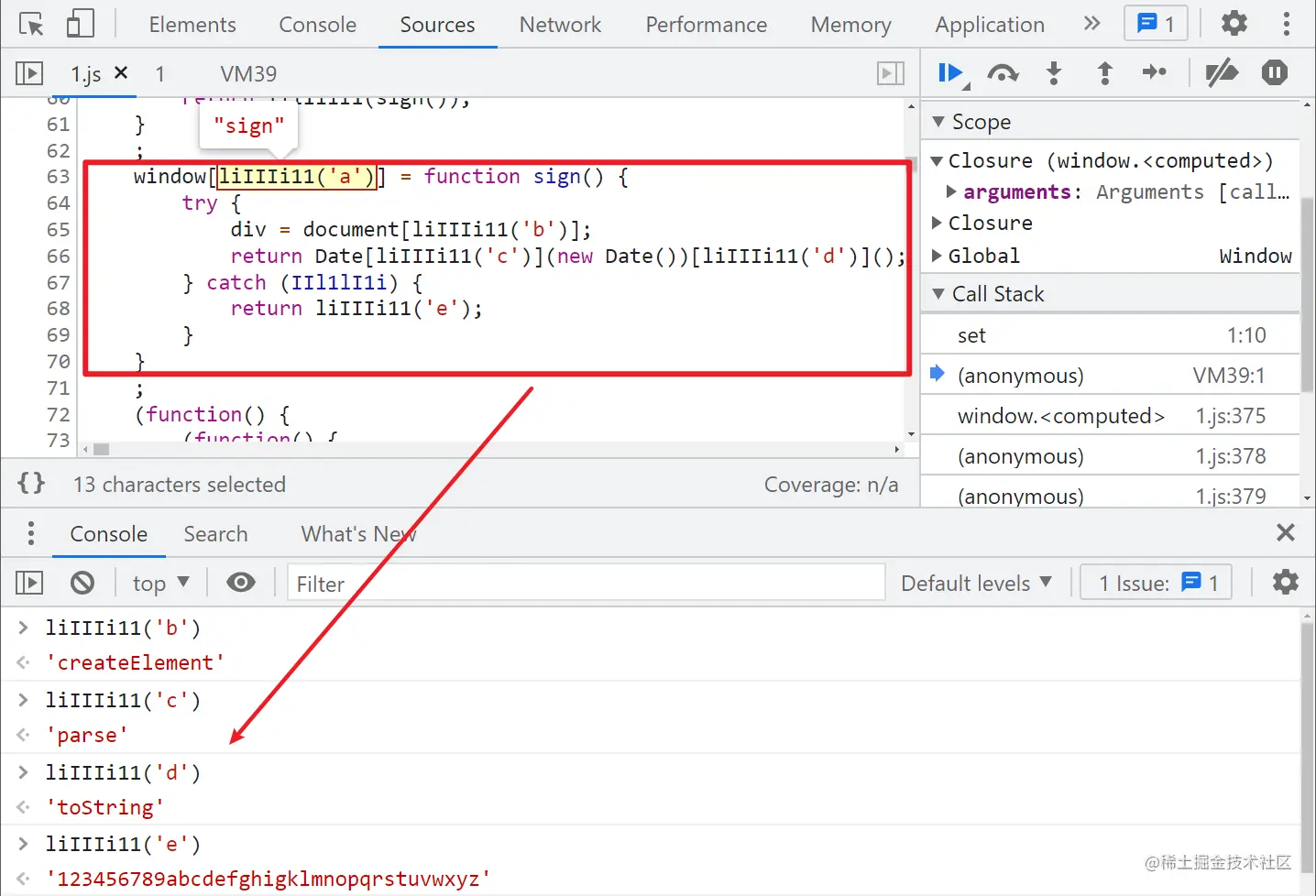Open the console drawer three-dot menu
Image resolution: width=1316 pixels, height=896 pixels.
click(31, 533)
